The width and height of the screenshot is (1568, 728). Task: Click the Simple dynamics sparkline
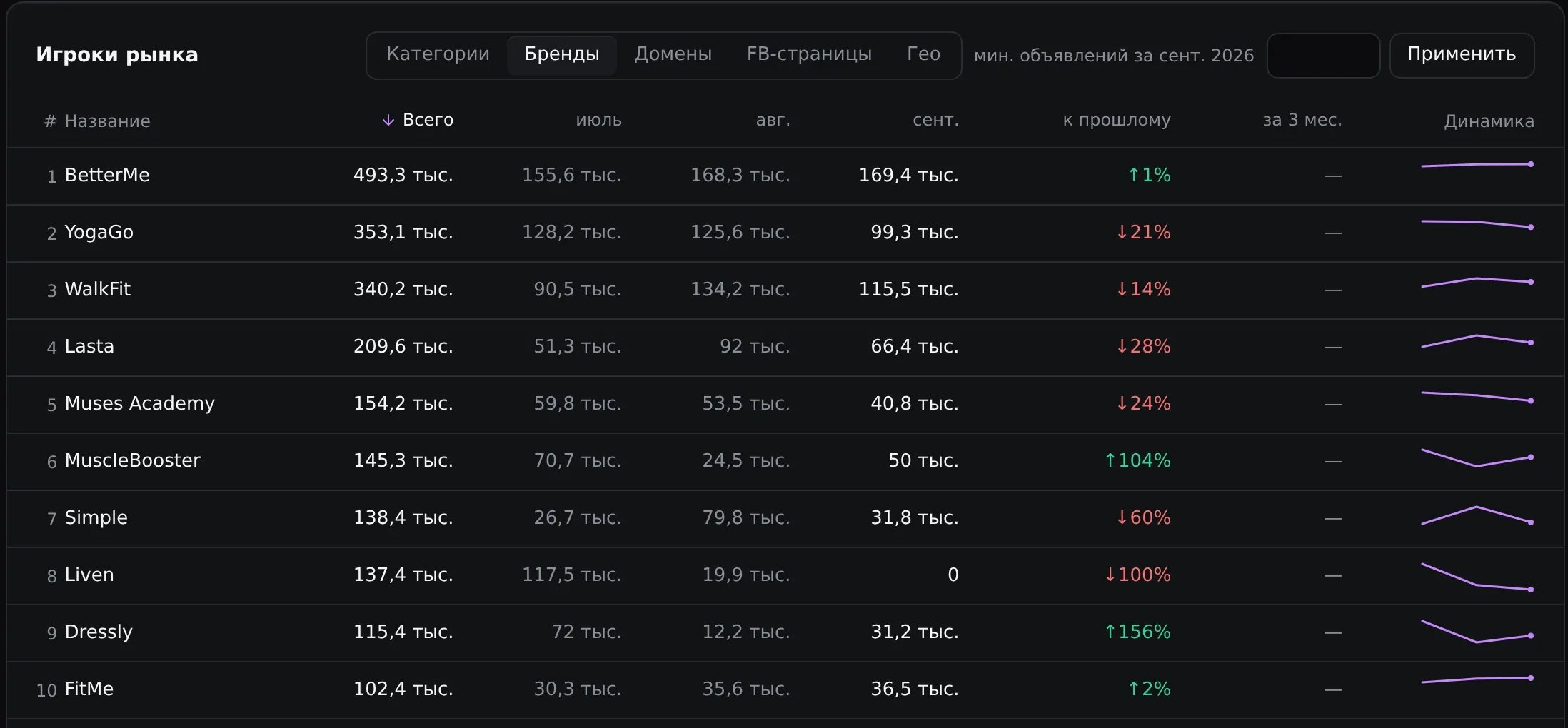[1477, 515]
